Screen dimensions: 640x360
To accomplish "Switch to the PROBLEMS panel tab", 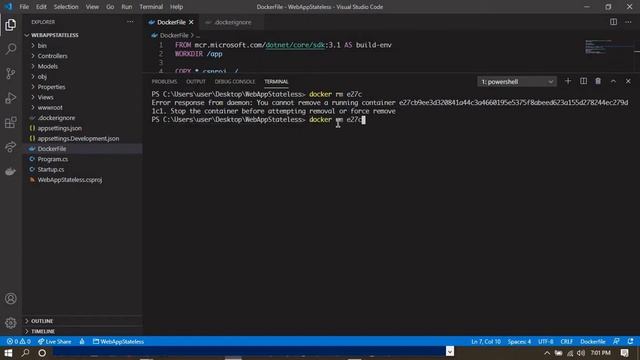I will [164, 82].
